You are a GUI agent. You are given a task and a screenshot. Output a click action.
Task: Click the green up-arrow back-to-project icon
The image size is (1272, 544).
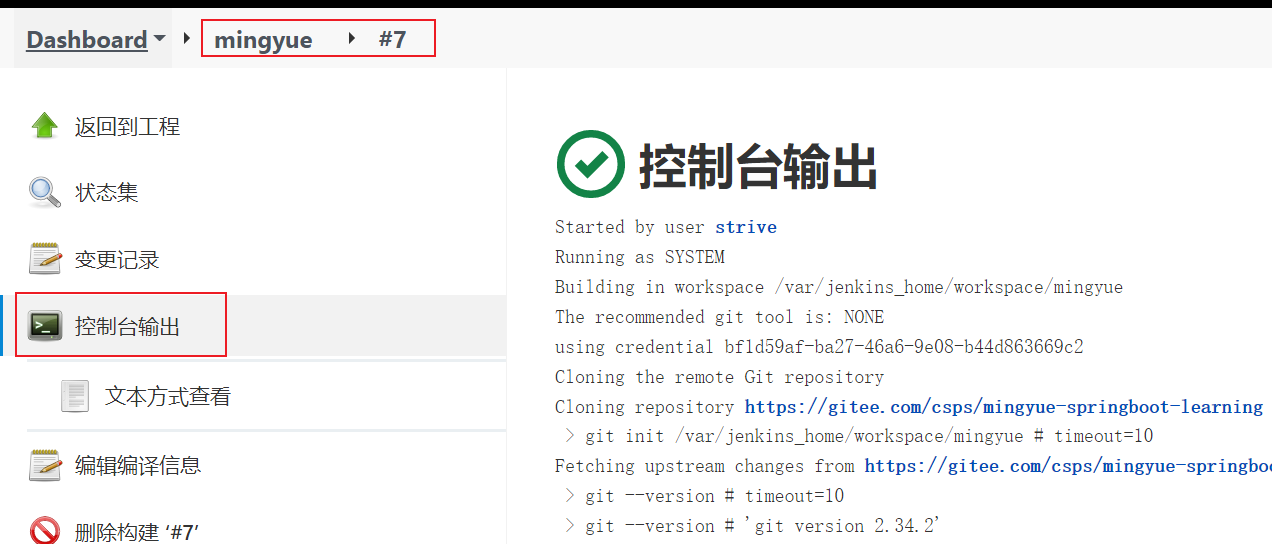[45, 126]
